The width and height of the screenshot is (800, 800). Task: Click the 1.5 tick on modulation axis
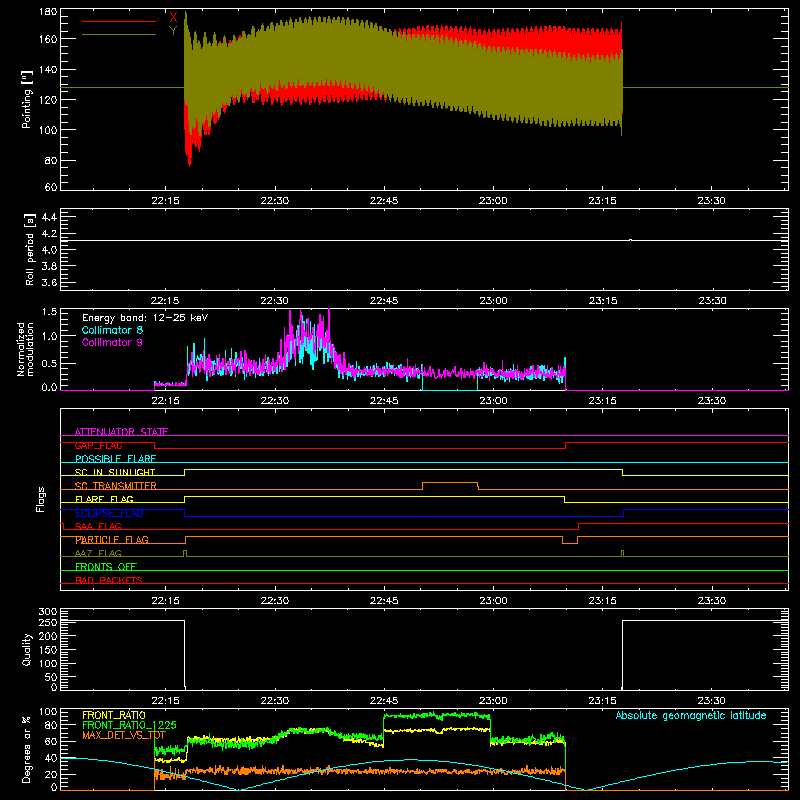[49, 312]
